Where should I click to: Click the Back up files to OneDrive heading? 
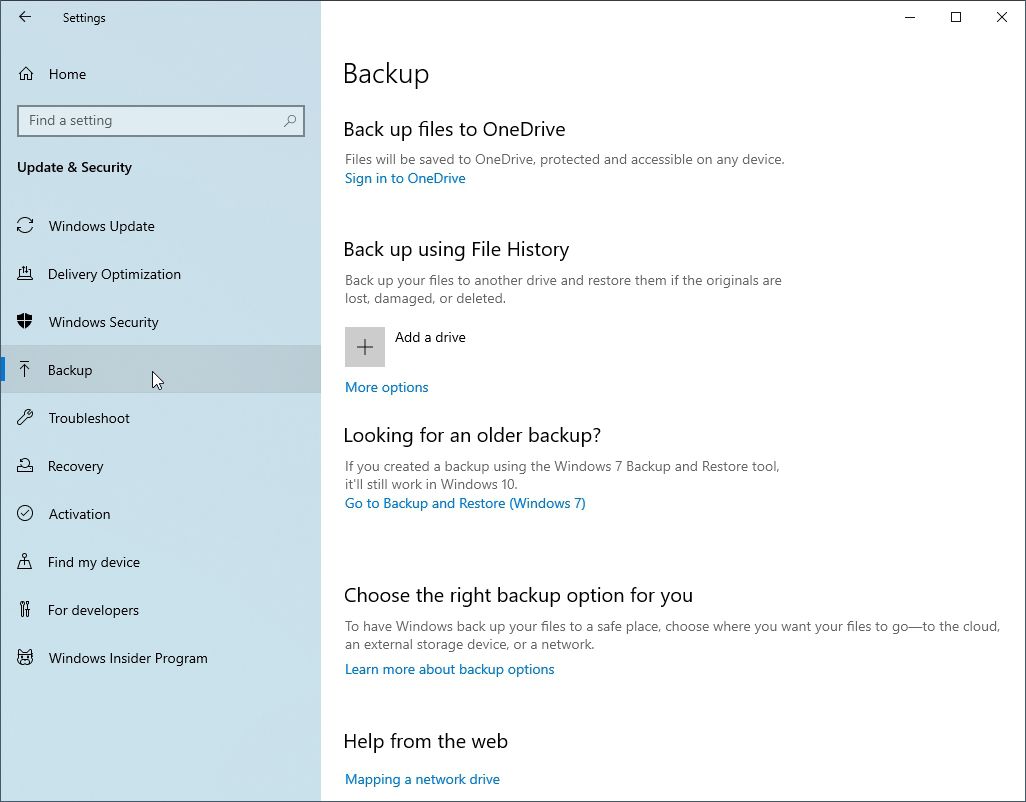click(x=454, y=129)
